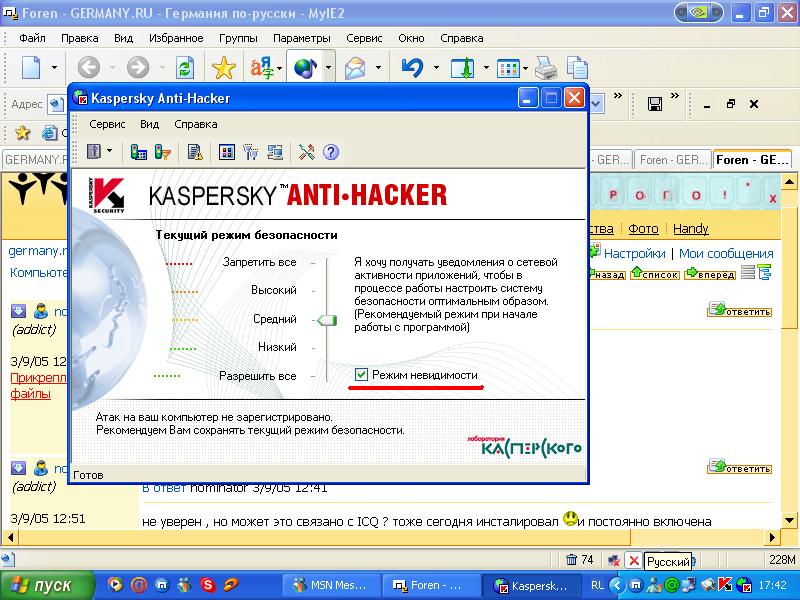The height and width of the screenshot is (600, 800).
Task: Expand the security level dropdown in Anti-Hacker
Action: (110, 151)
